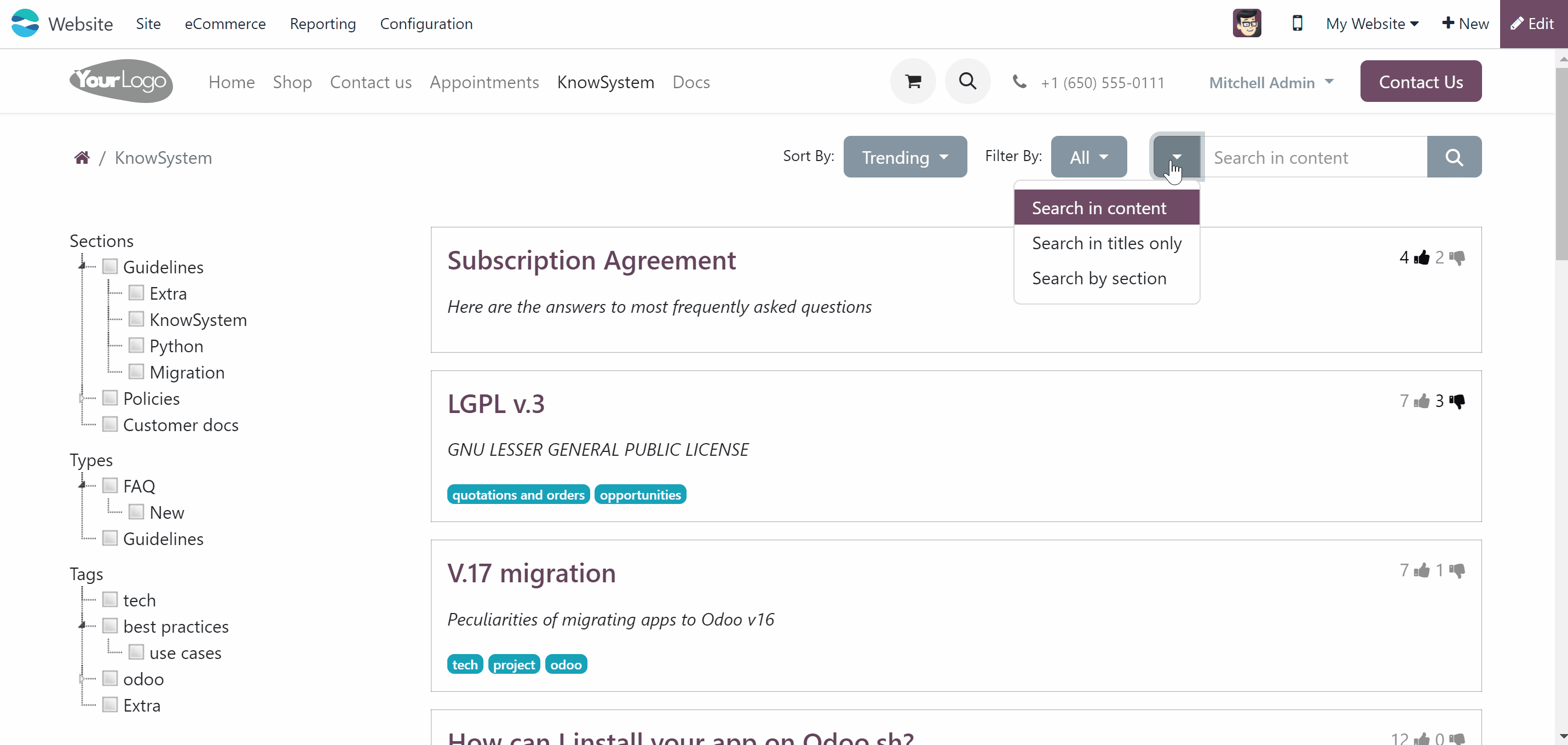This screenshot has height=745, width=1568.
Task: Choose Search in titles only option
Action: (x=1106, y=243)
